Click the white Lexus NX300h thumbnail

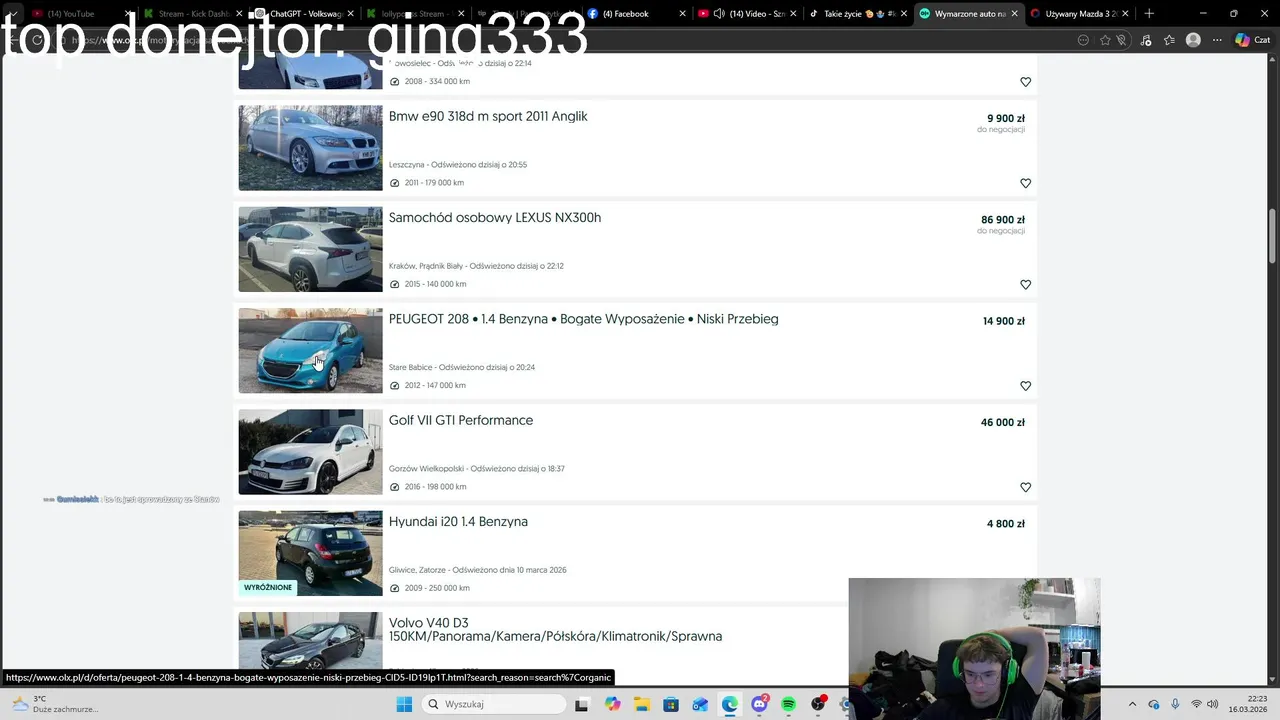click(310, 249)
